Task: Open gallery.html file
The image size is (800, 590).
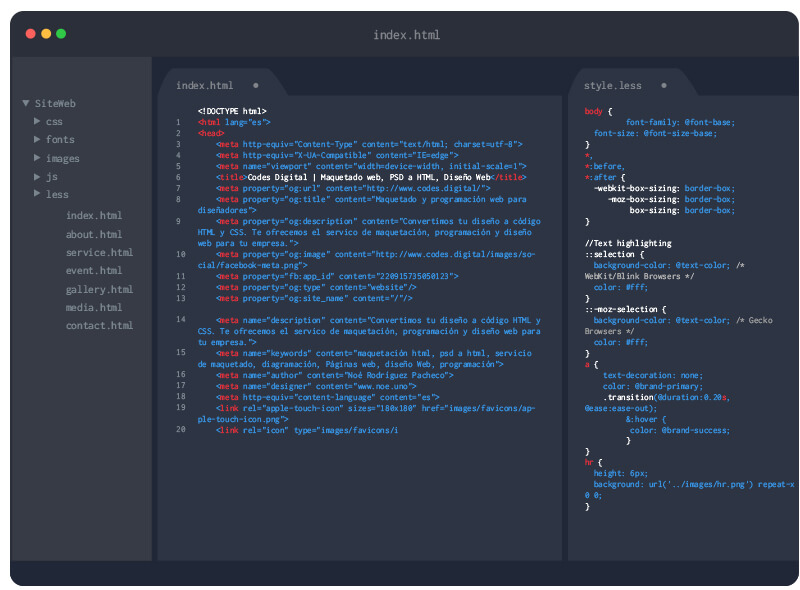Action: [x=99, y=289]
